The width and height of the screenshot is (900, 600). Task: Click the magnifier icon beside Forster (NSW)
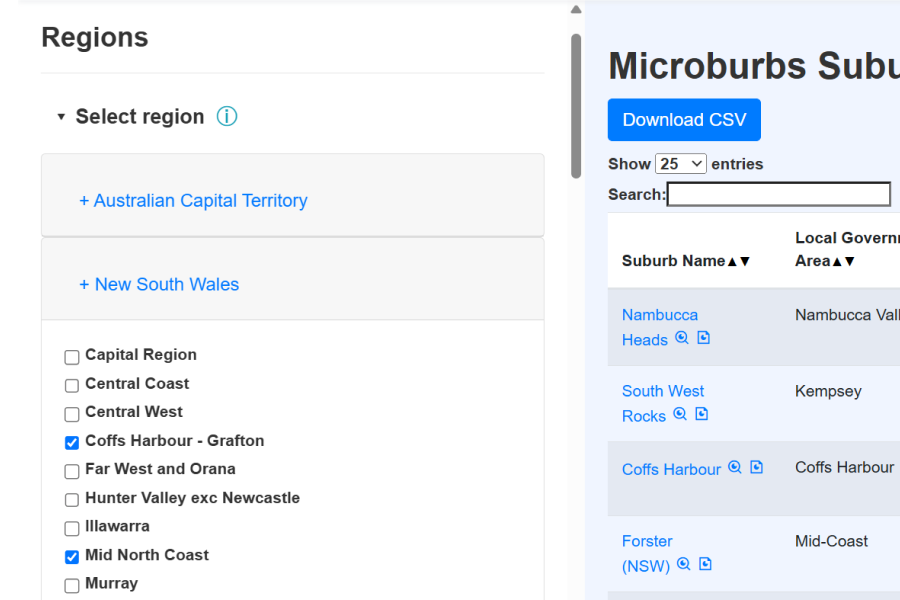point(684,565)
